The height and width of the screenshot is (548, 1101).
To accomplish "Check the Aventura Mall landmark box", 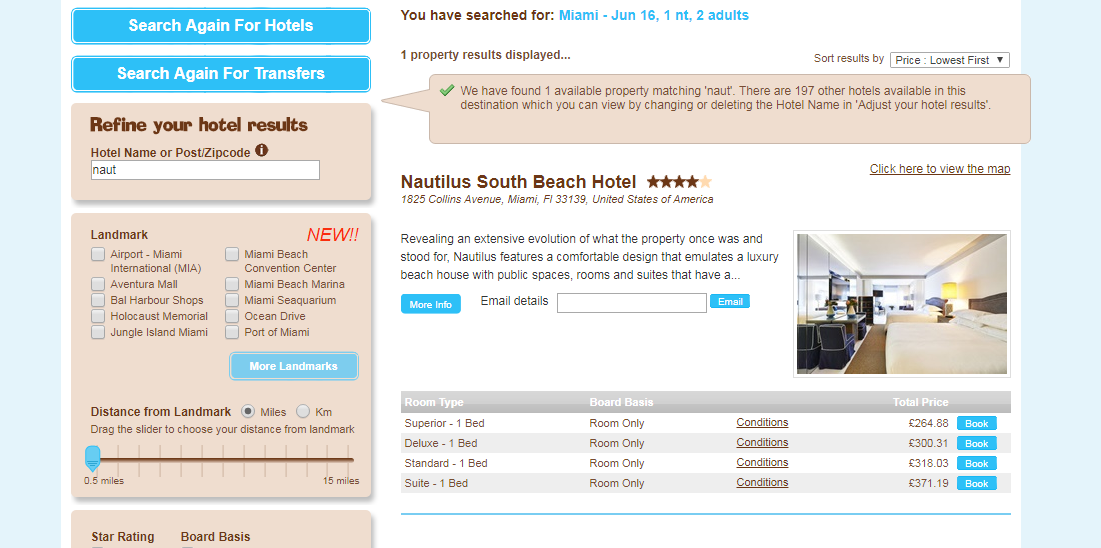I will click(98, 284).
